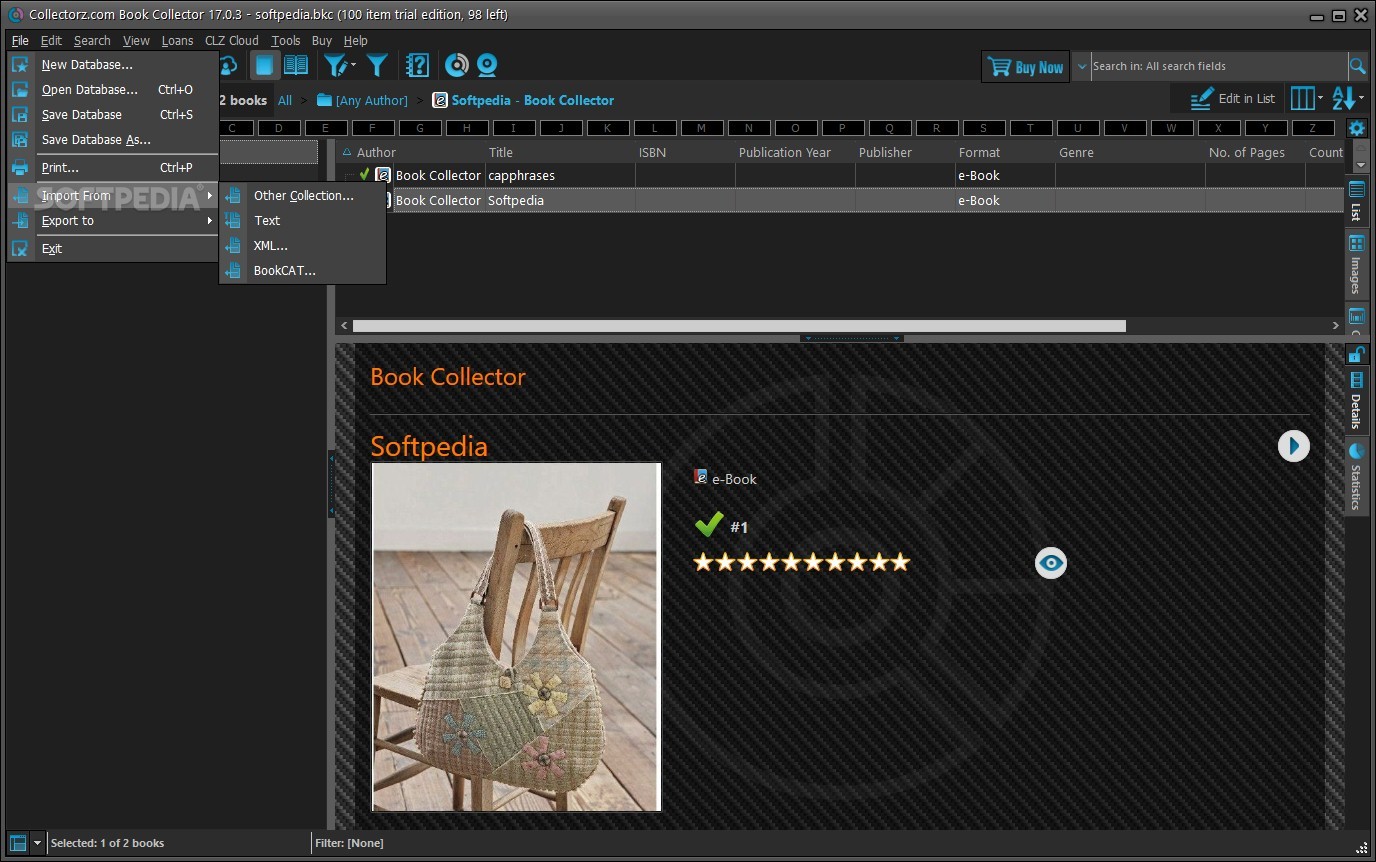Toggle the green checkmark next to #1
The width and height of the screenshot is (1376, 862).
point(708,525)
